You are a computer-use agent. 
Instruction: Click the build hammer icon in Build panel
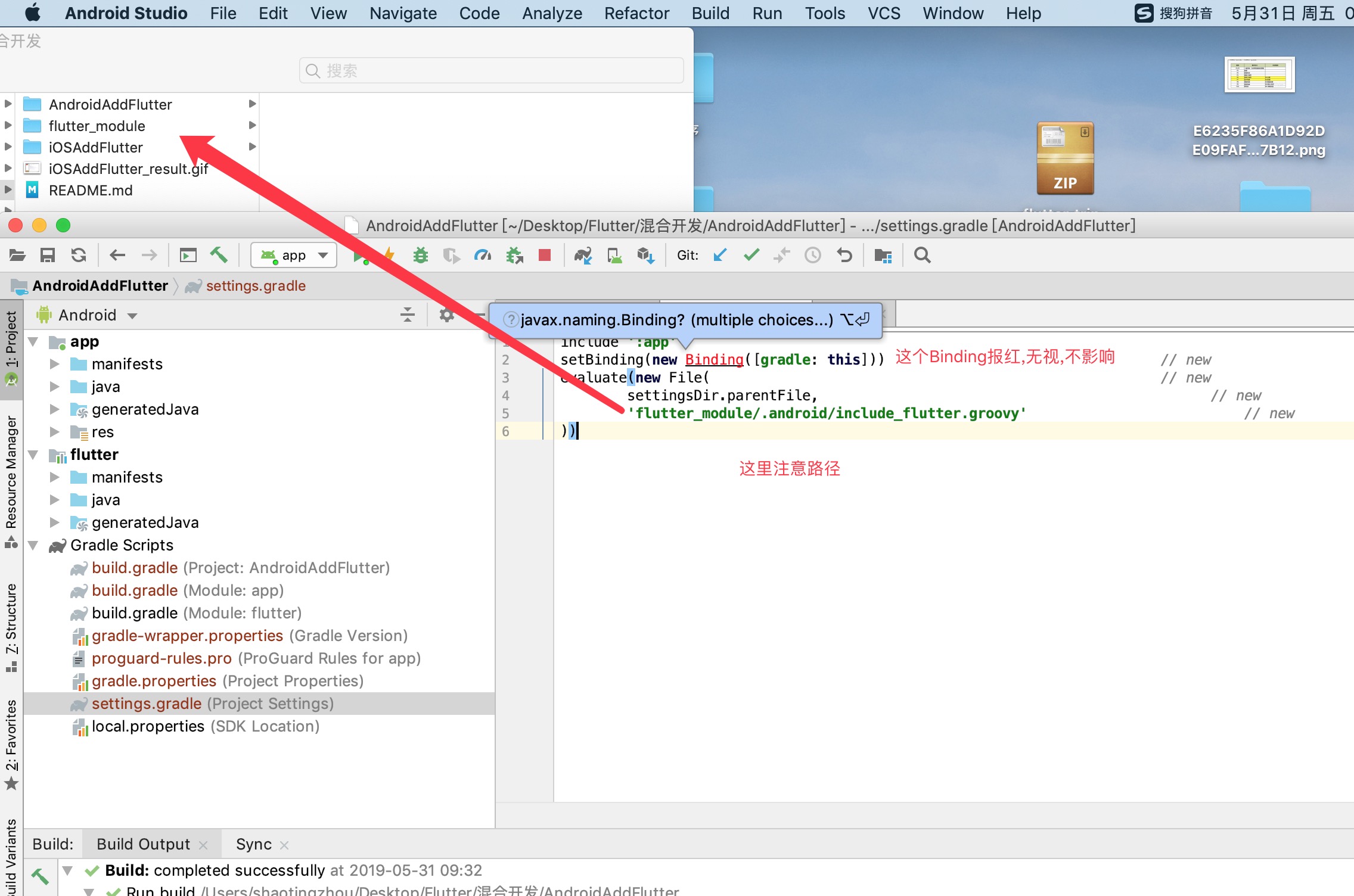tap(40, 876)
